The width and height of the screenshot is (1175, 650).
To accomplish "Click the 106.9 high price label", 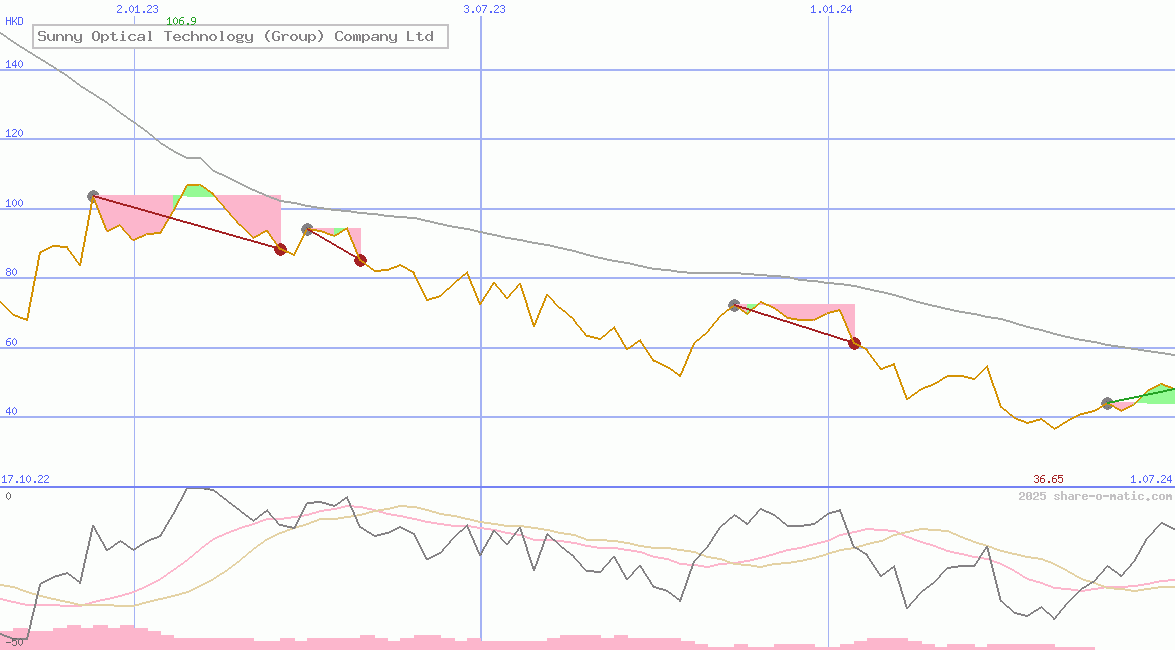I will tap(181, 21).
